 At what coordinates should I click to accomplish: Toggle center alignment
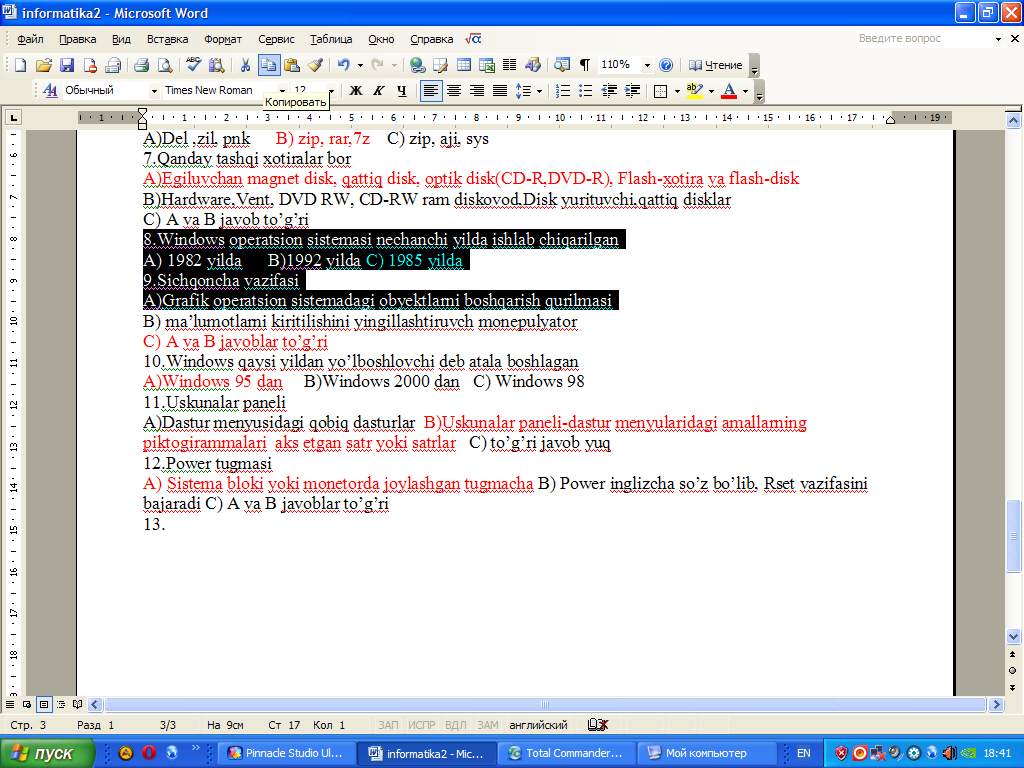453,91
